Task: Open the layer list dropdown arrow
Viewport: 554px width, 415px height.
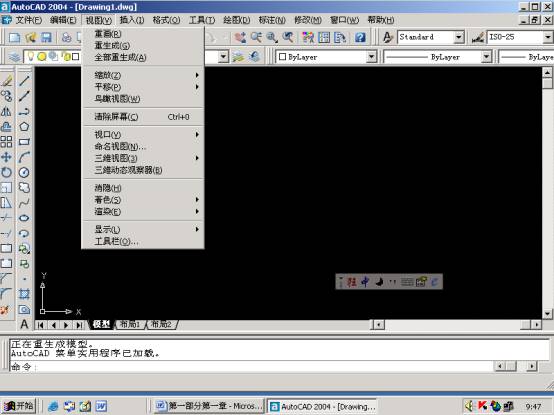Action: 223,57
